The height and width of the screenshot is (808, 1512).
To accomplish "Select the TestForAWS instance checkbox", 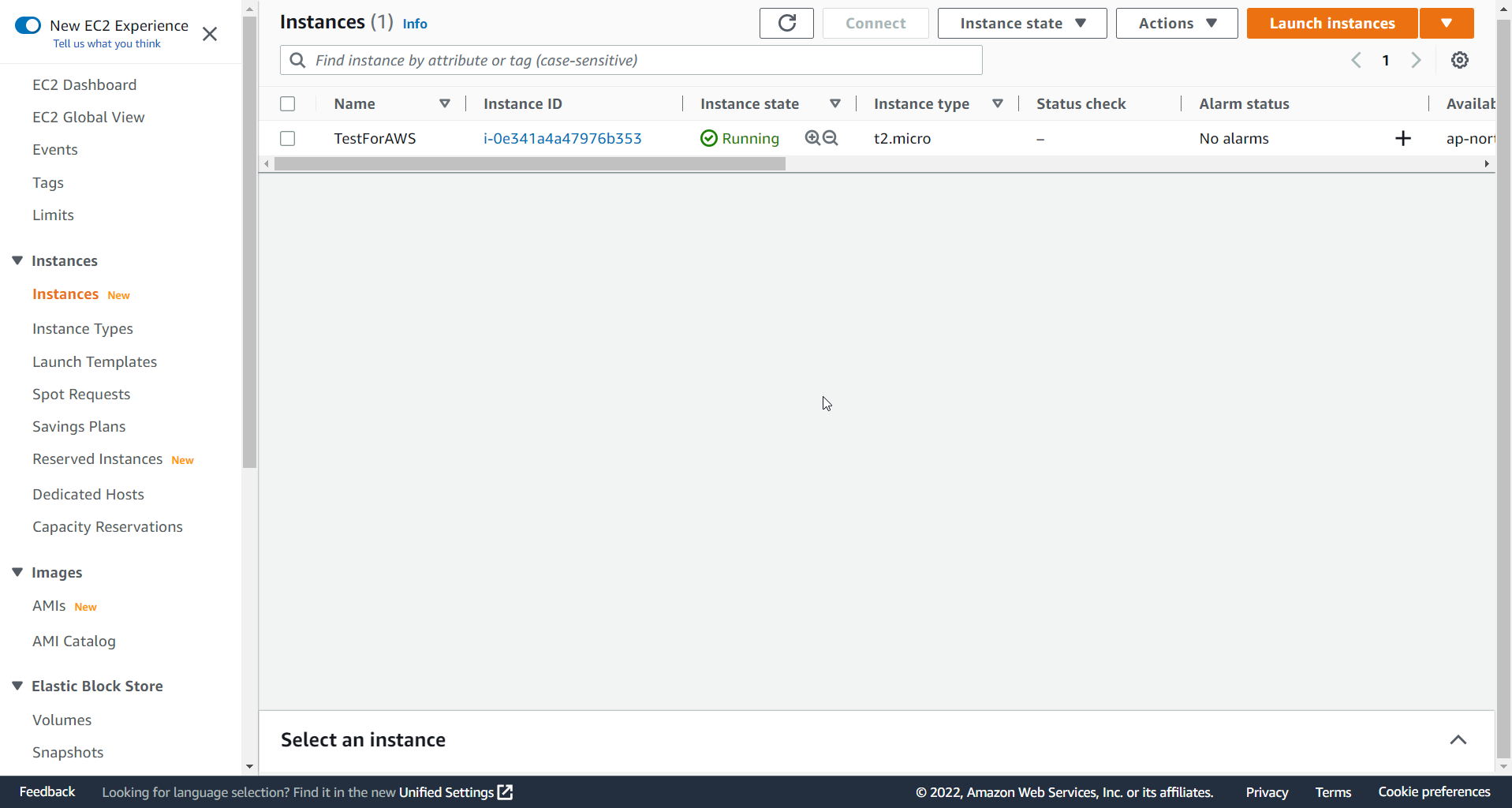I will click(287, 138).
